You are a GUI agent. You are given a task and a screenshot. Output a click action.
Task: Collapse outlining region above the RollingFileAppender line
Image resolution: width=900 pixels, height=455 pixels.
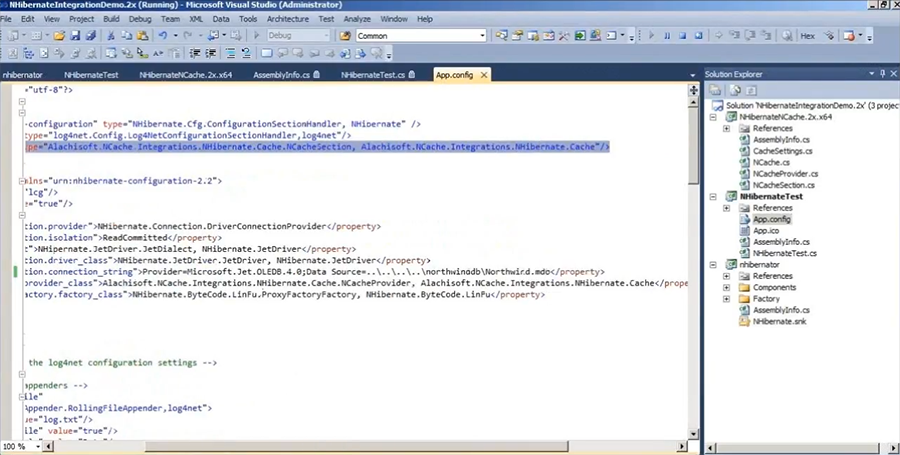pyautogui.click(x=22, y=396)
